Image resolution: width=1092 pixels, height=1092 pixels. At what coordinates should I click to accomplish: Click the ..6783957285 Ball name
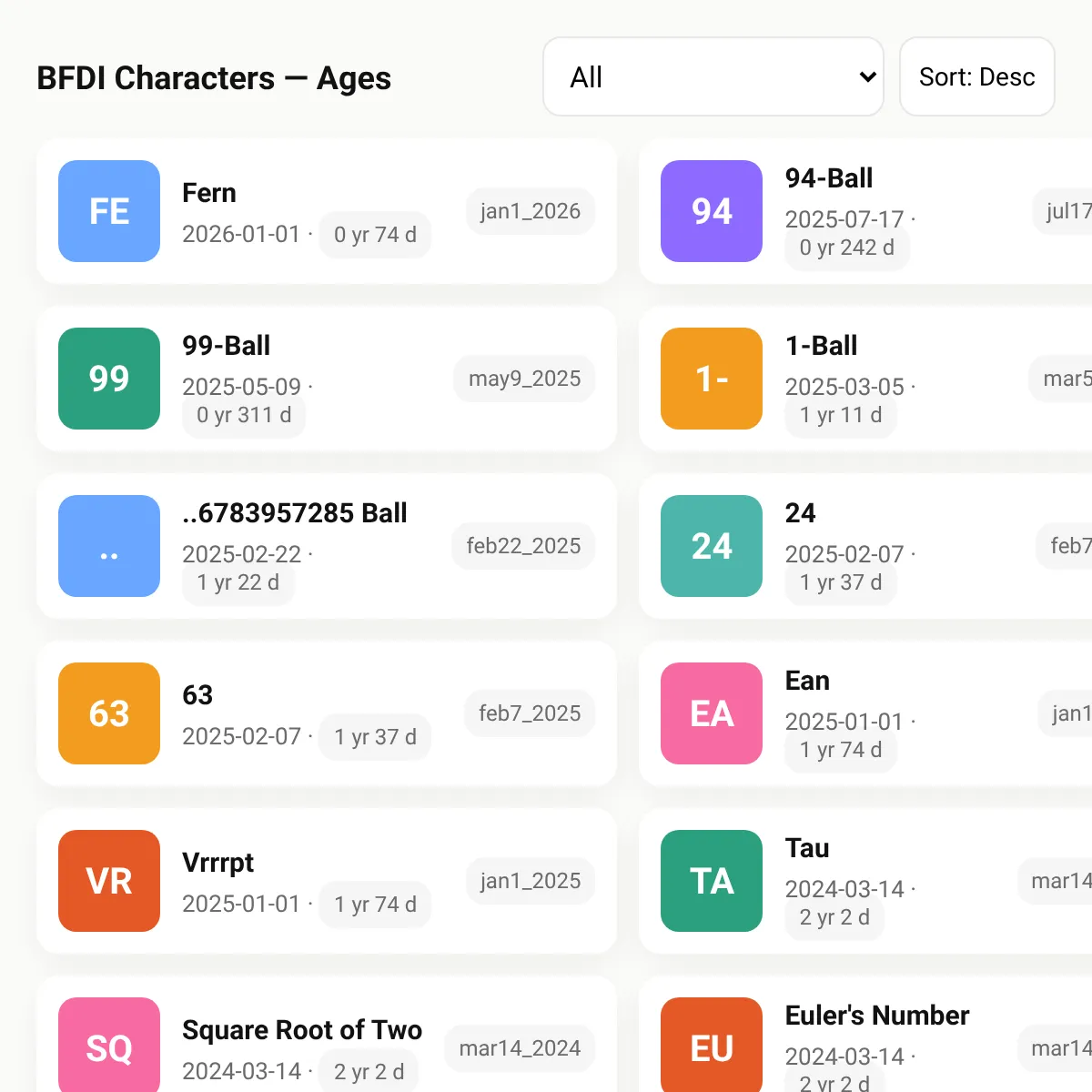(x=295, y=513)
